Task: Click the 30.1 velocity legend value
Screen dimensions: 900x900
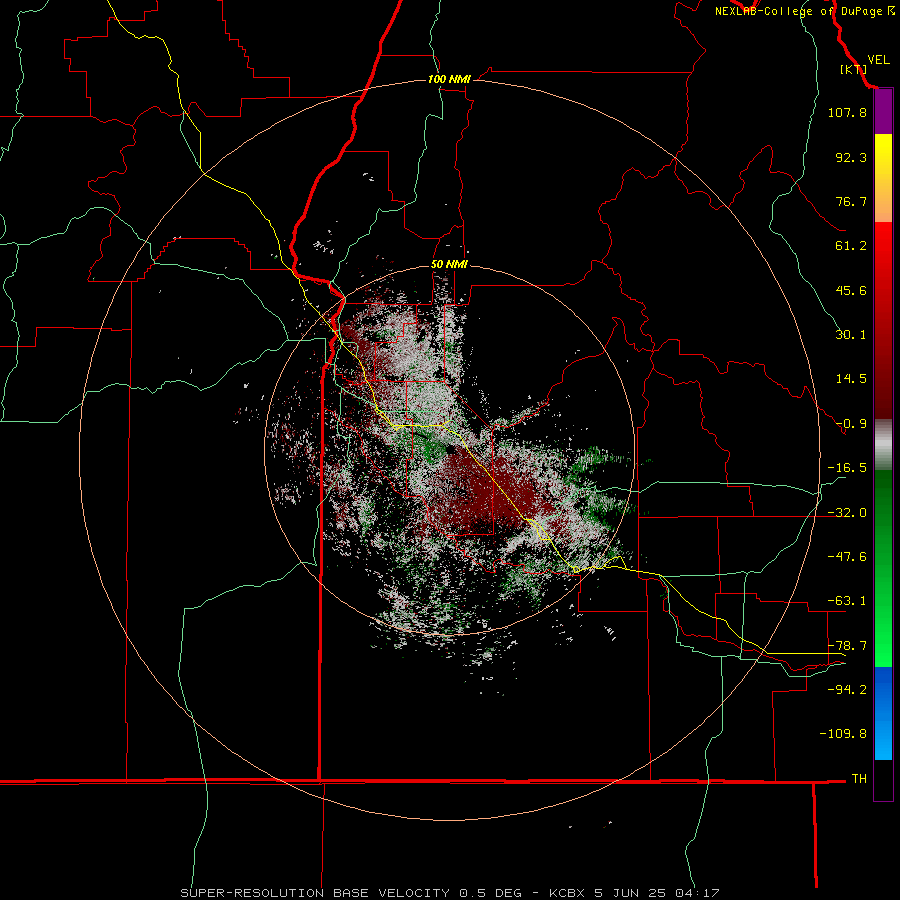Action: click(x=851, y=335)
